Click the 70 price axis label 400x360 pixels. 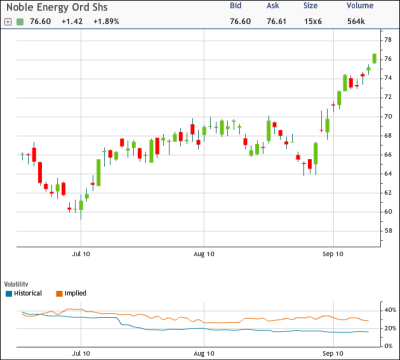(x=388, y=117)
